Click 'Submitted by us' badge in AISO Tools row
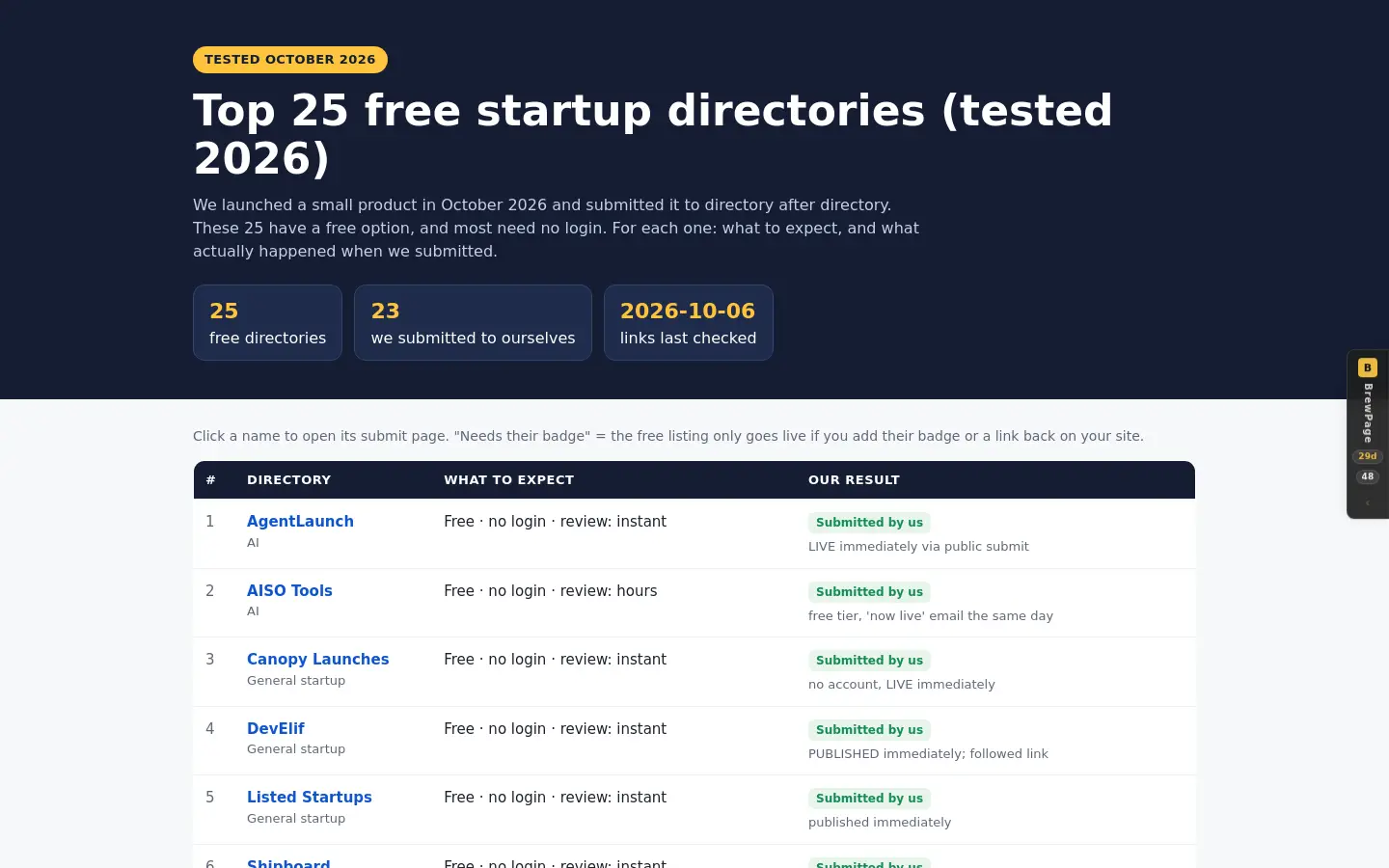The image size is (1389, 868). pyautogui.click(x=869, y=592)
